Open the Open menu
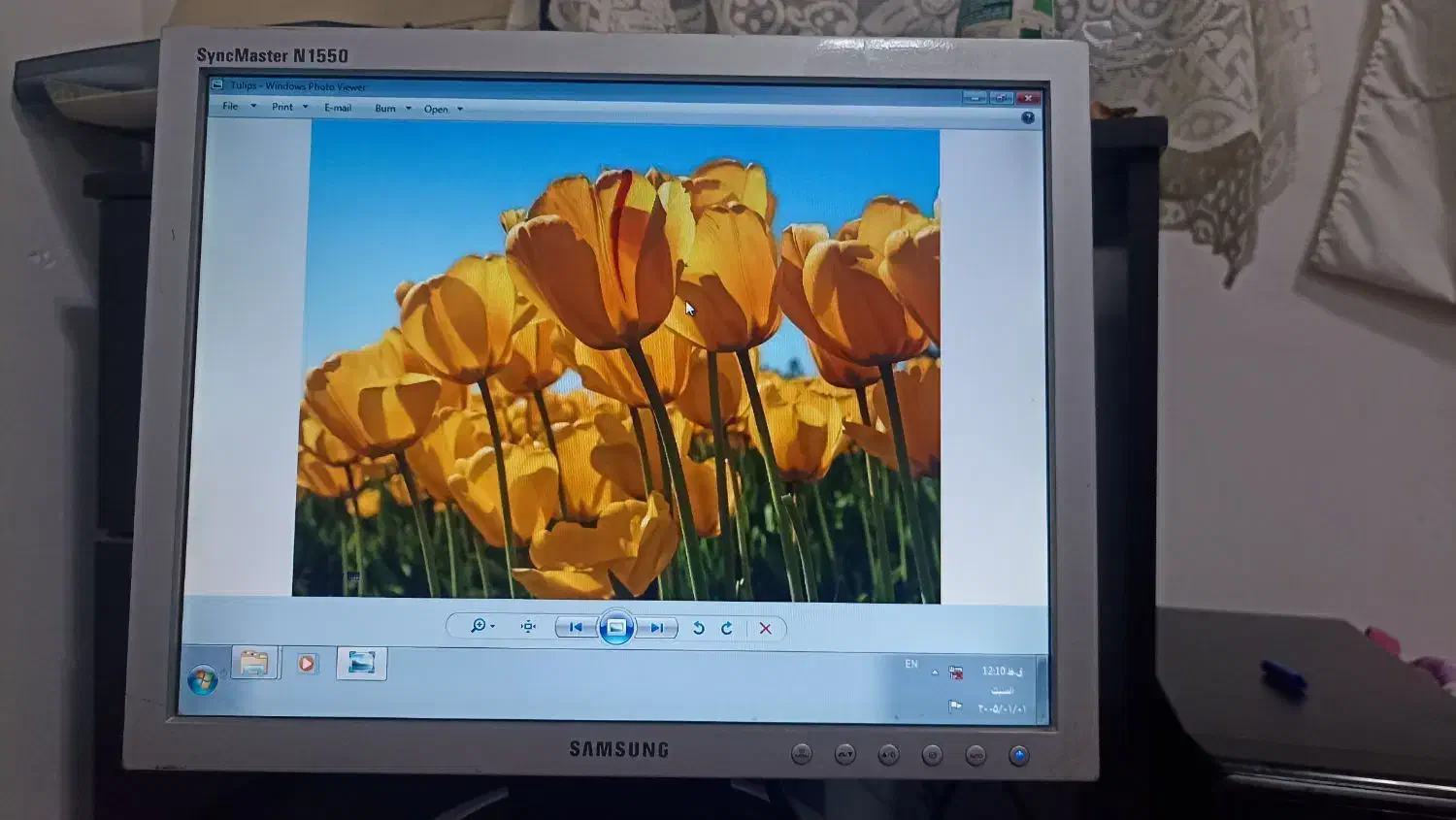This screenshot has width=1456, height=820. pos(443,109)
